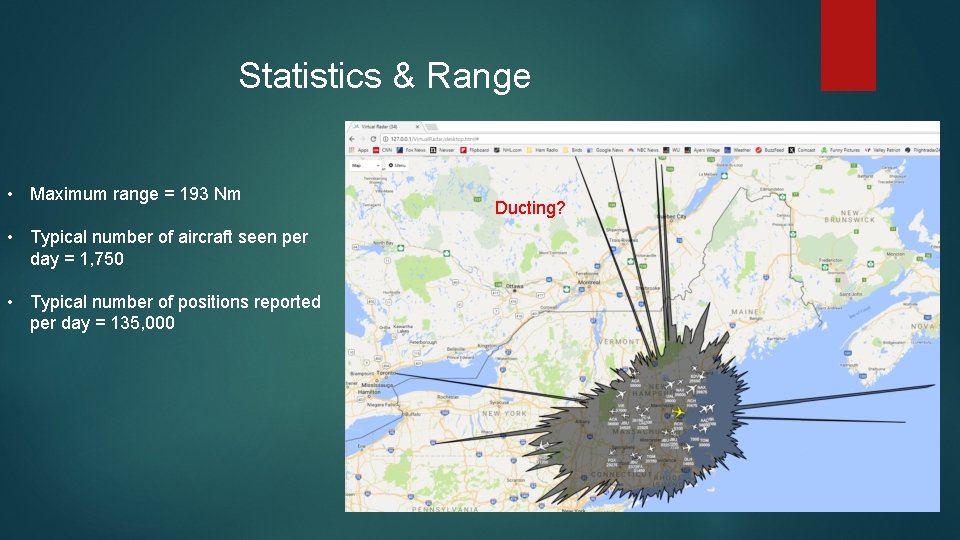Screen dimensions: 960x540
Task: Open the Birds bookmark folder
Action: tap(574, 150)
